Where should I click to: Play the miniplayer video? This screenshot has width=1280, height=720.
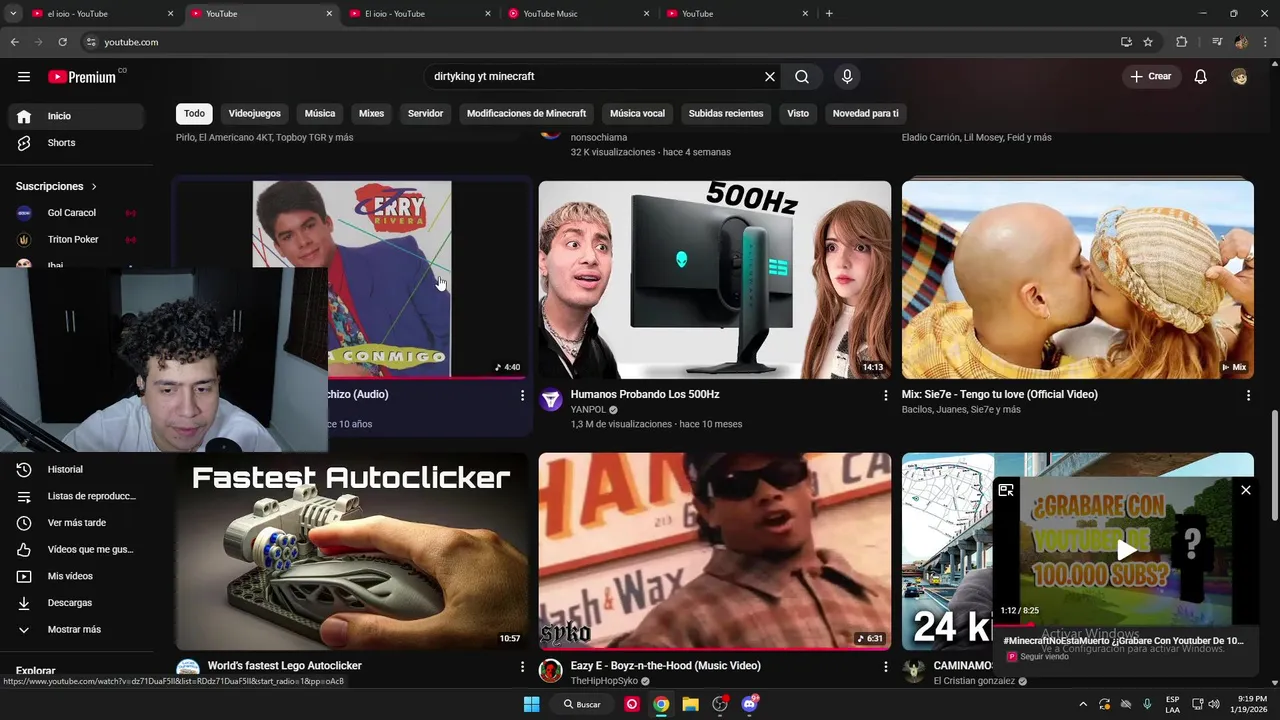tap(1127, 549)
